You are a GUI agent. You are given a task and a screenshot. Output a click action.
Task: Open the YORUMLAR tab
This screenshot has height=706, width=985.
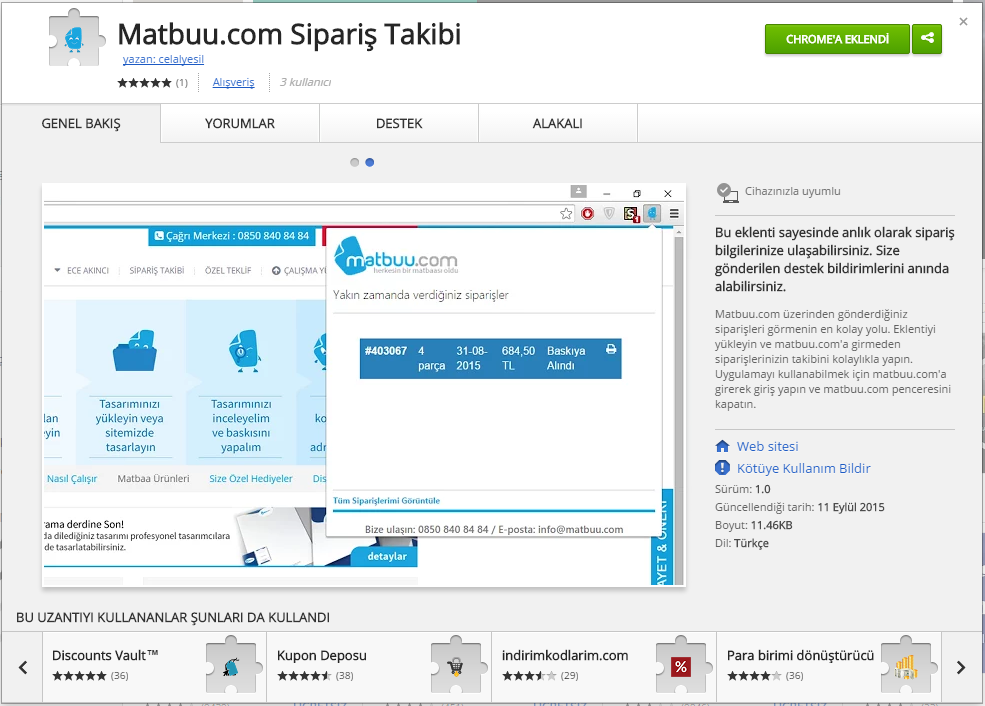(240, 124)
